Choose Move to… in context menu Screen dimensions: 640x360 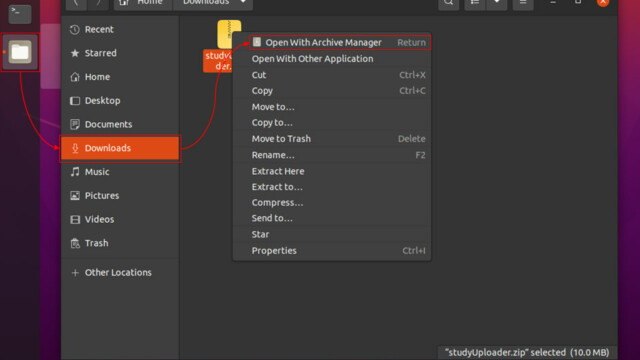pos(332,107)
